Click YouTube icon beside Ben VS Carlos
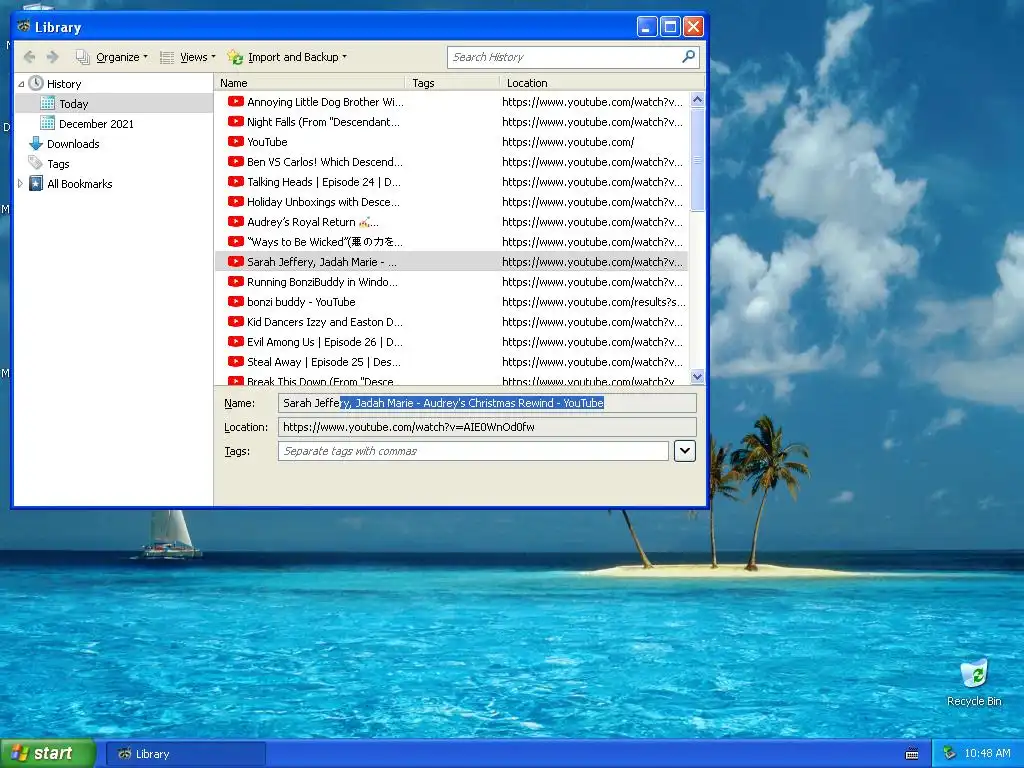This screenshot has width=1024, height=768. click(x=236, y=161)
